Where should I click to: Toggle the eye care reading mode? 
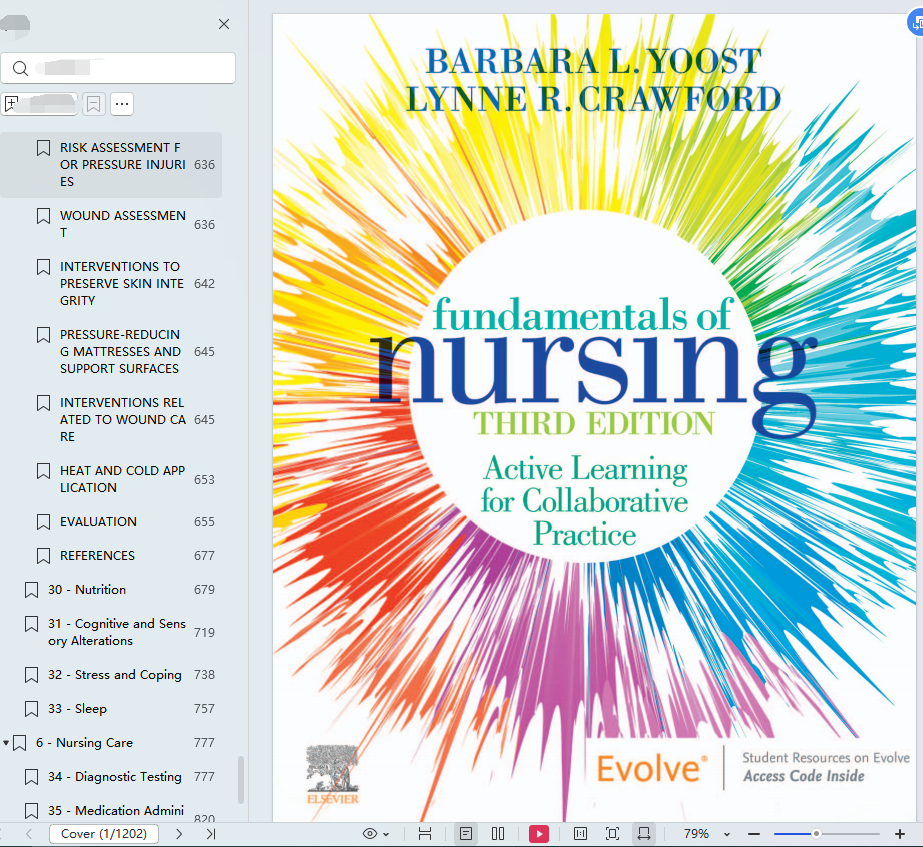(370, 834)
